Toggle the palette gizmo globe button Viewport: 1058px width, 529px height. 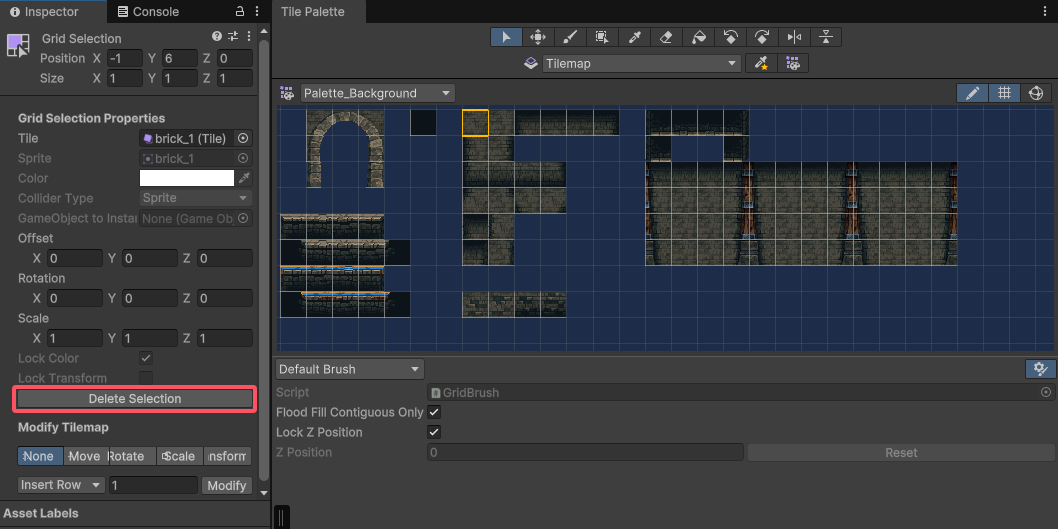(x=1036, y=93)
